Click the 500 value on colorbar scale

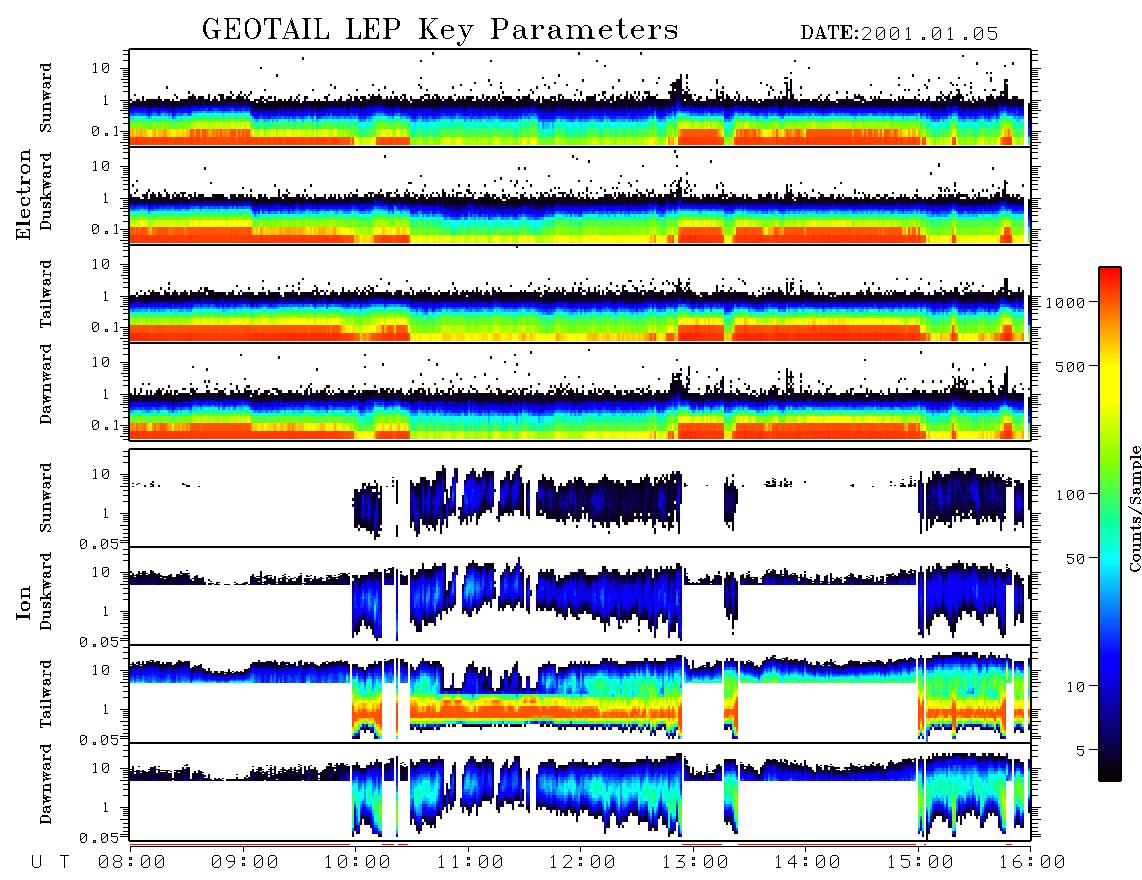point(1070,367)
